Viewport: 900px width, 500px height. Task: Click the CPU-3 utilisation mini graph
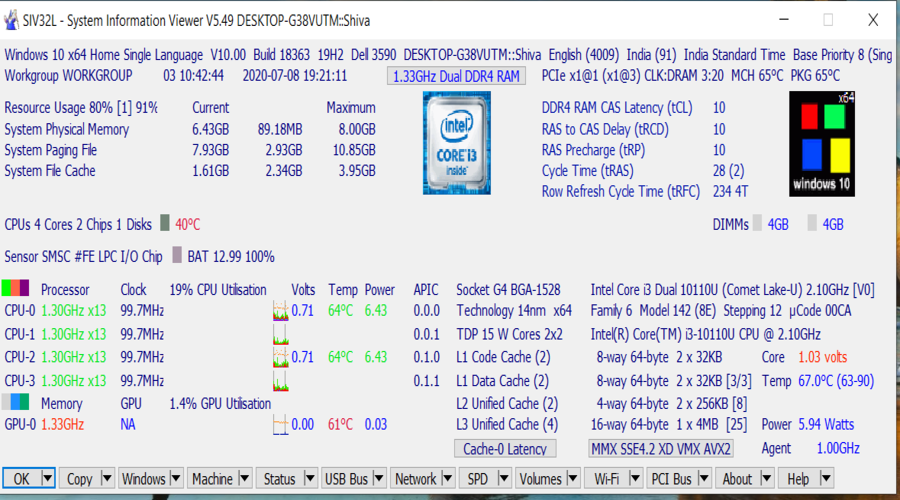point(281,381)
